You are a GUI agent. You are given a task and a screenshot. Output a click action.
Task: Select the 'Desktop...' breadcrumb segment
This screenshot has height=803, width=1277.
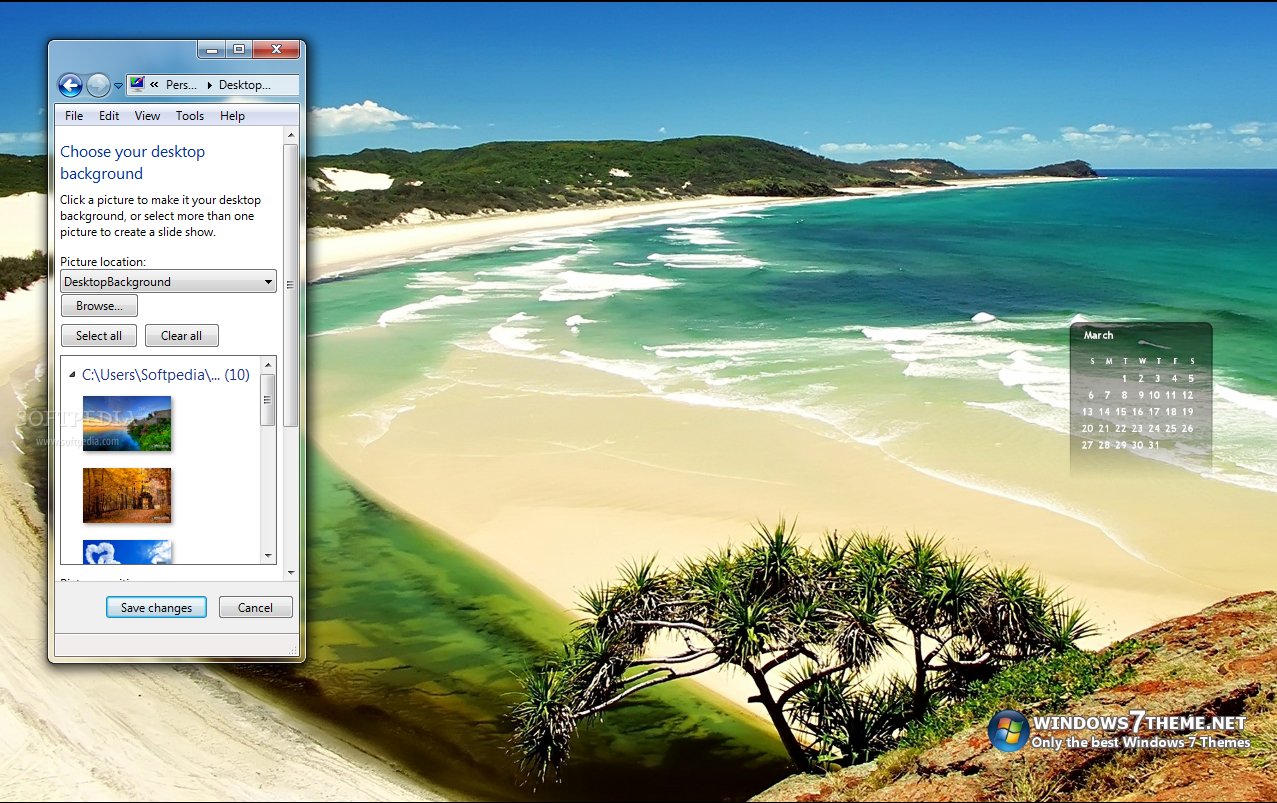[x=245, y=85]
